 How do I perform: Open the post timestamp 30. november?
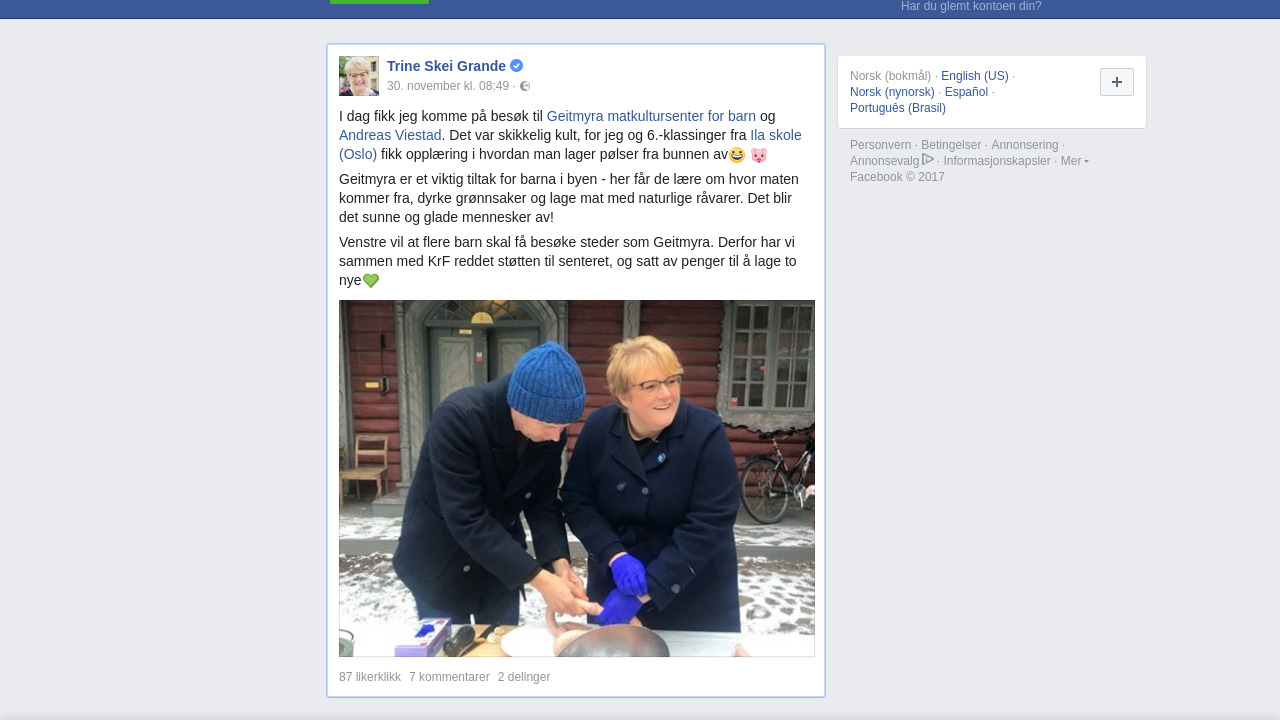(448, 86)
